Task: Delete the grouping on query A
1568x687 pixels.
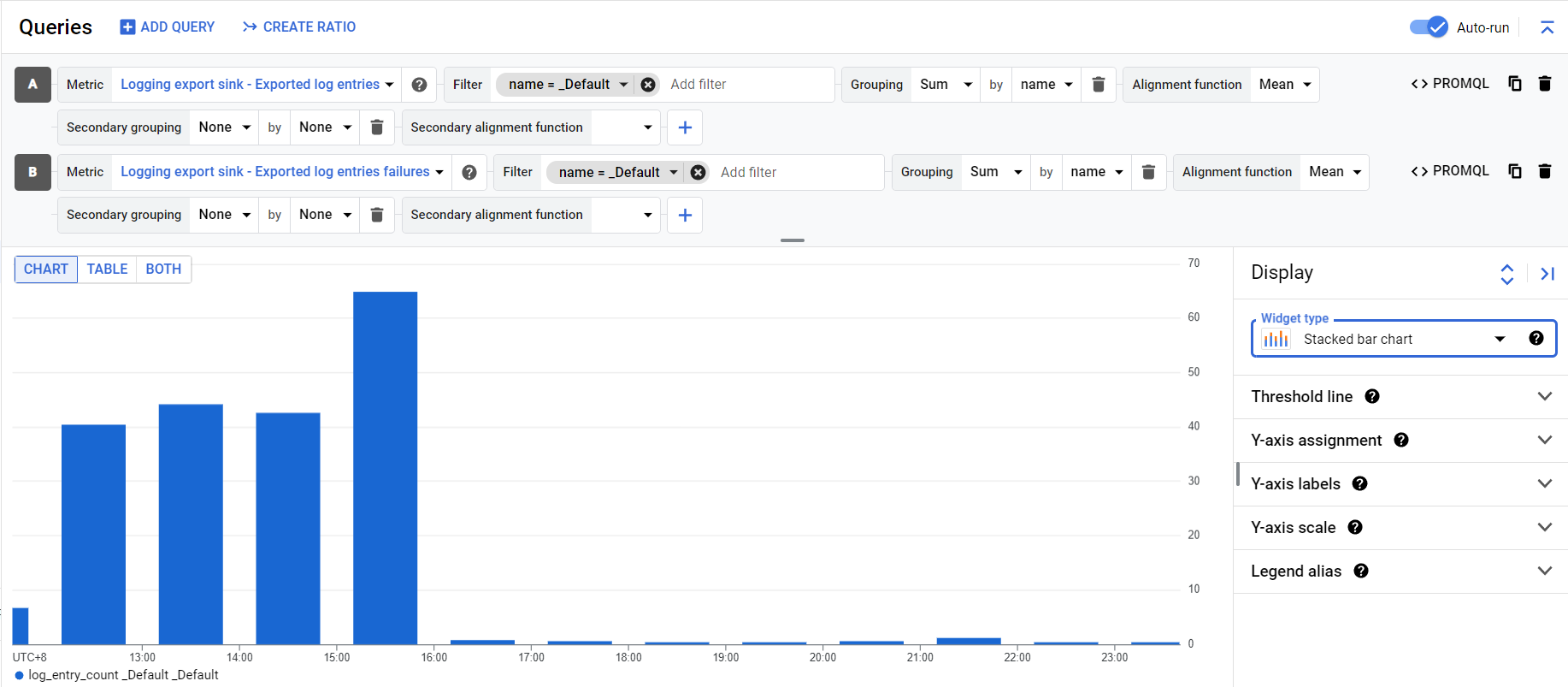Action: (1099, 85)
